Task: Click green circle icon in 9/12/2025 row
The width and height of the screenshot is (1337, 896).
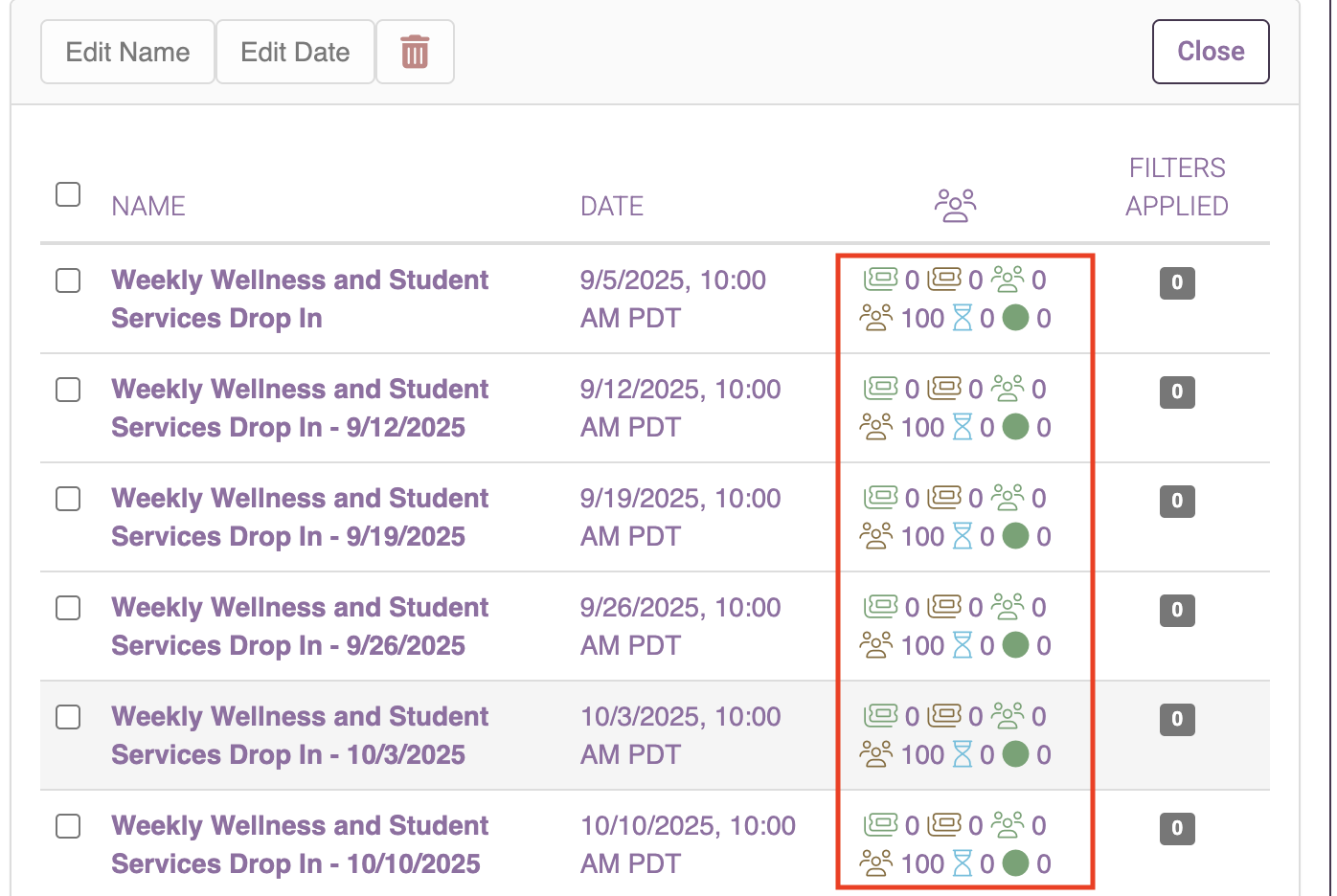Action: (x=1016, y=427)
